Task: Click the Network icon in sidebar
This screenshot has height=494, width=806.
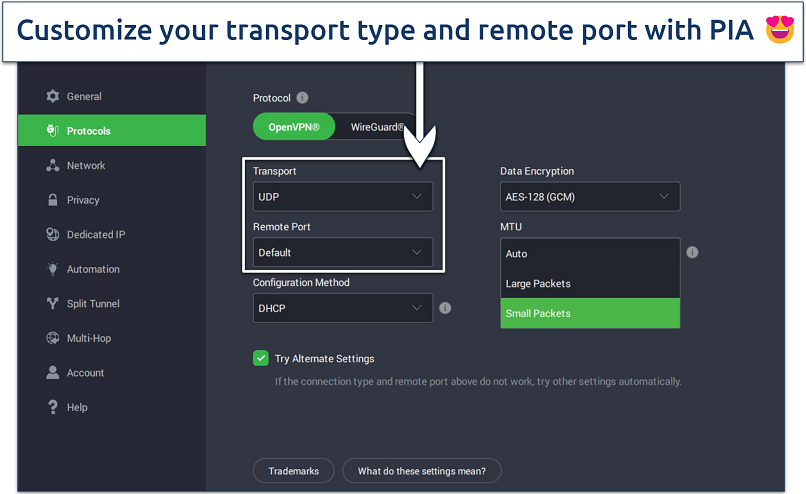Action: pyautogui.click(x=53, y=165)
